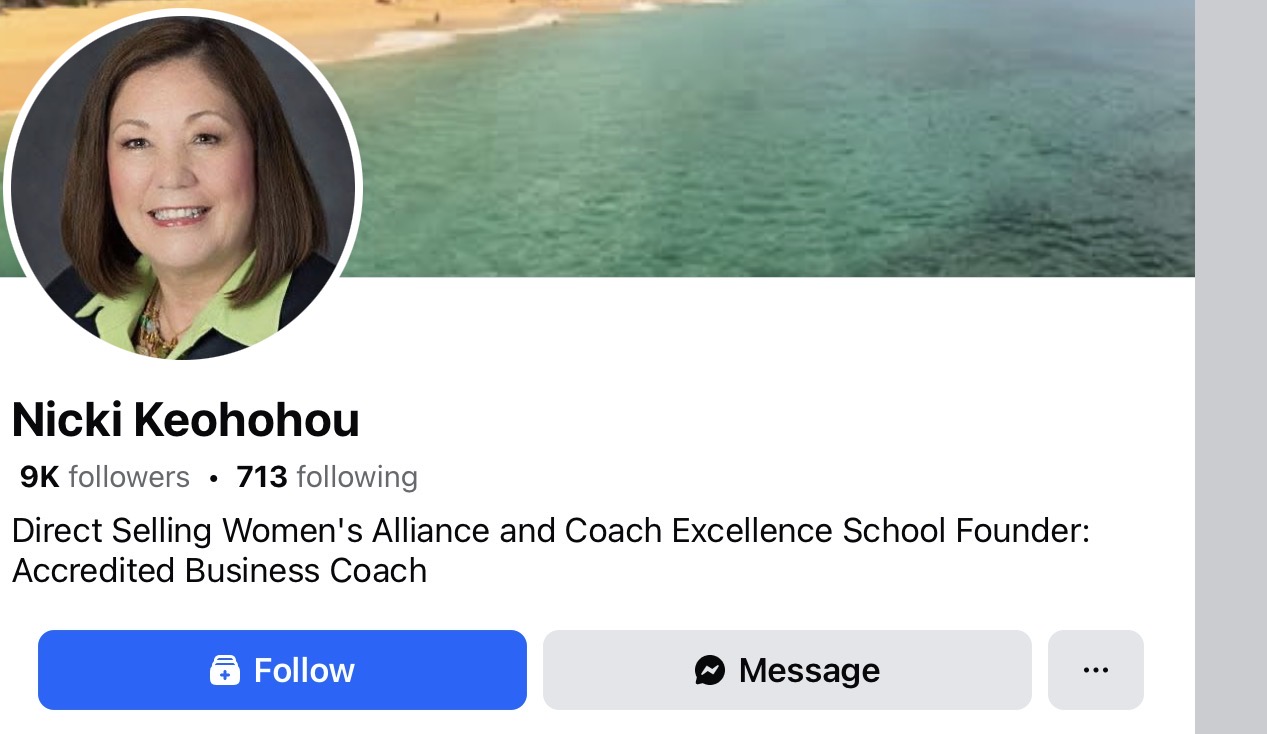
Task: Click the profile name Nicki Keohohou
Action: click(x=185, y=420)
